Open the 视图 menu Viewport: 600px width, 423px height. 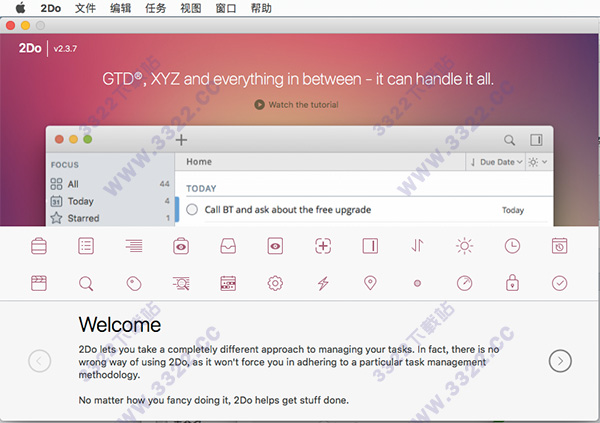pyautogui.click(x=191, y=8)
